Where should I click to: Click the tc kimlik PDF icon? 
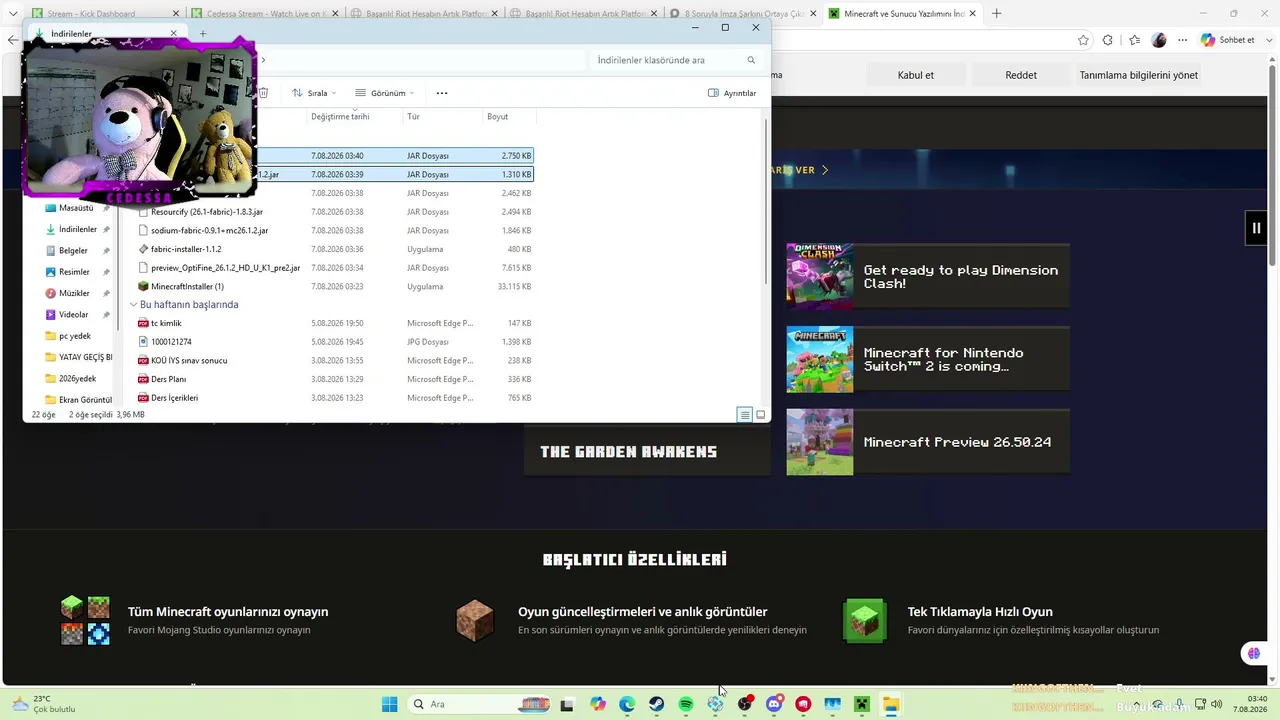(143, 323)
